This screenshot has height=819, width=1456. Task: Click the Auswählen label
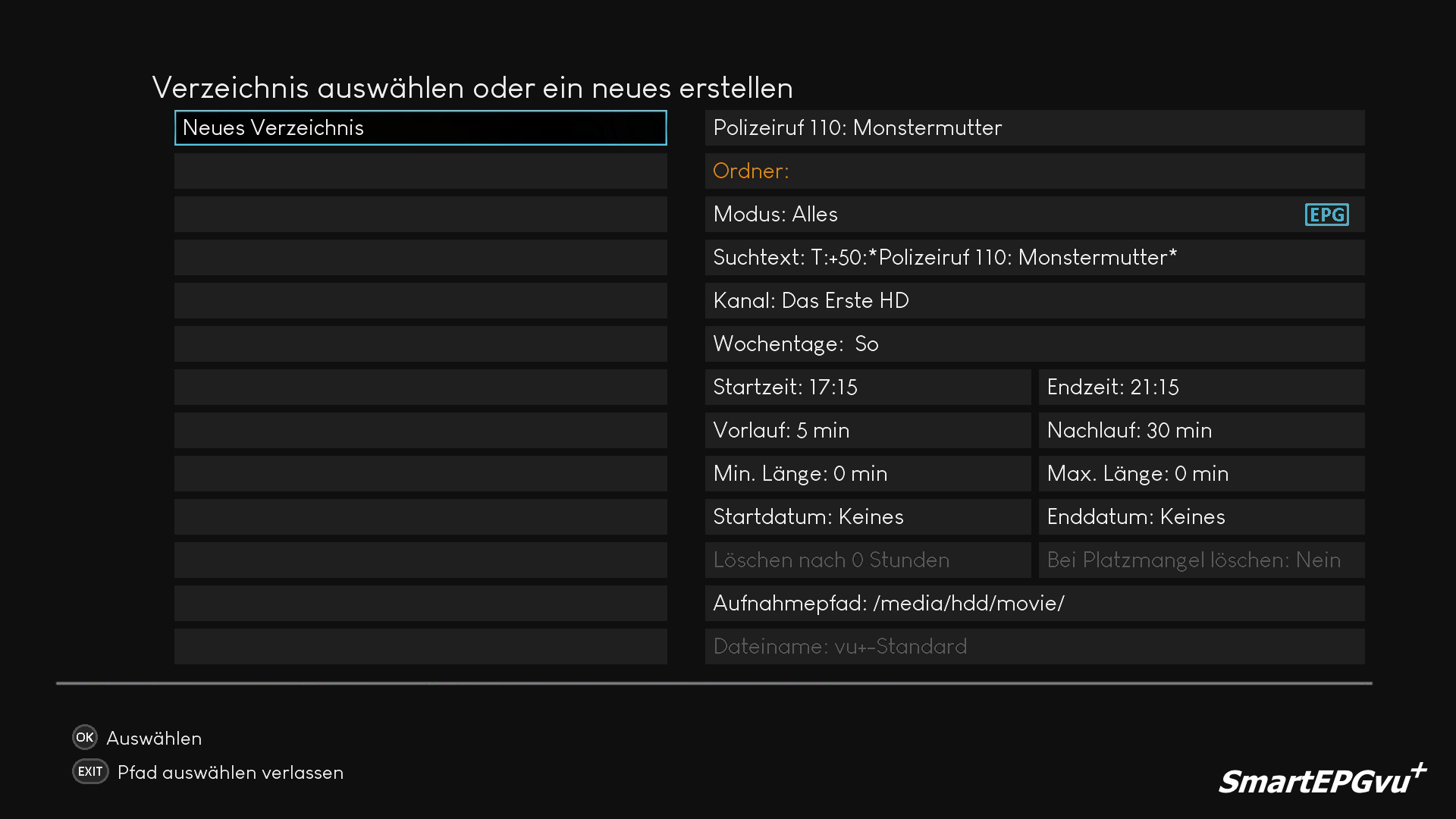coord(154,739)
